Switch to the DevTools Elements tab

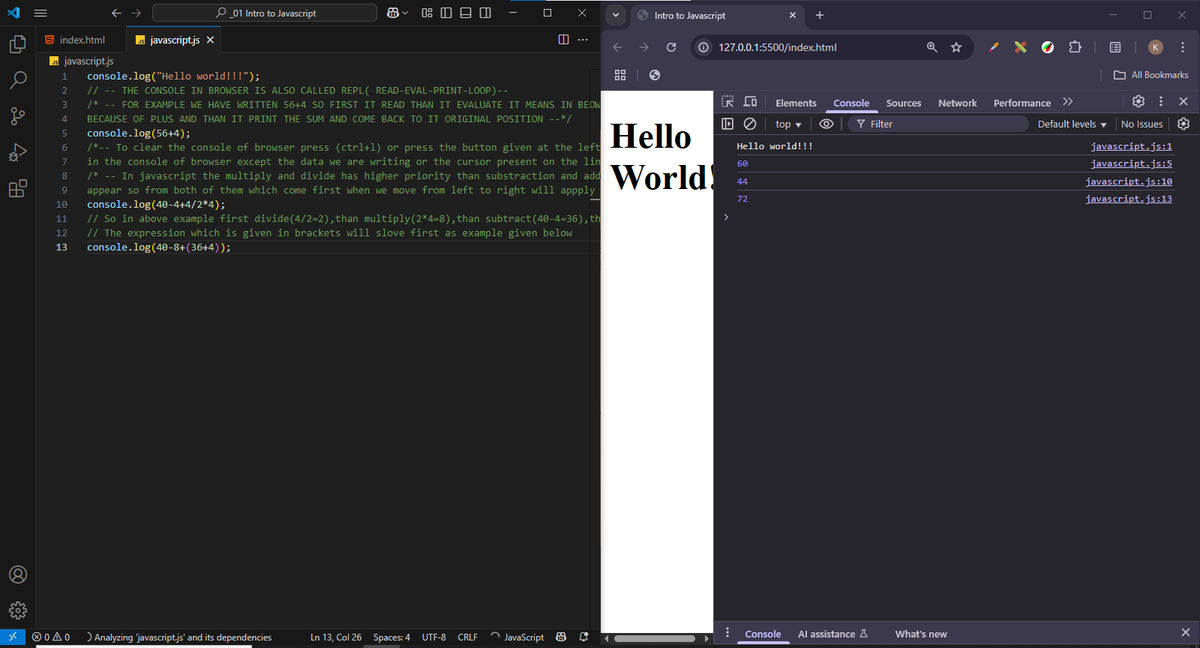click(796, 103)
